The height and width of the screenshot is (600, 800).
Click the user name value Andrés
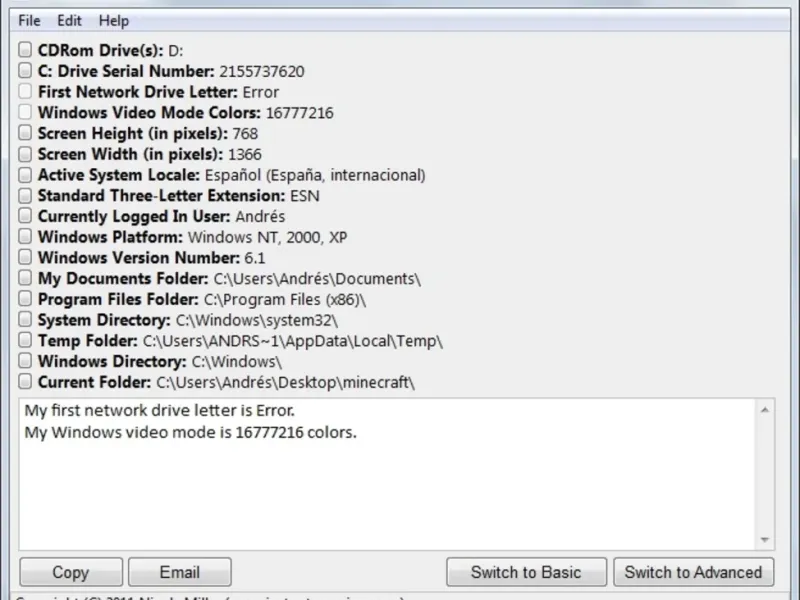pos(260,216)
